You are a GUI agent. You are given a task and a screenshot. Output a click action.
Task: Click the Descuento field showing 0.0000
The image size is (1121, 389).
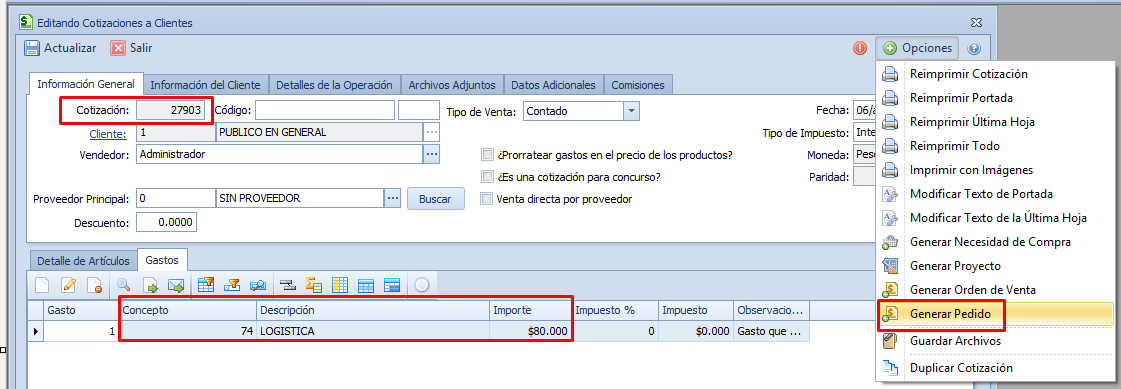(167, 223)
